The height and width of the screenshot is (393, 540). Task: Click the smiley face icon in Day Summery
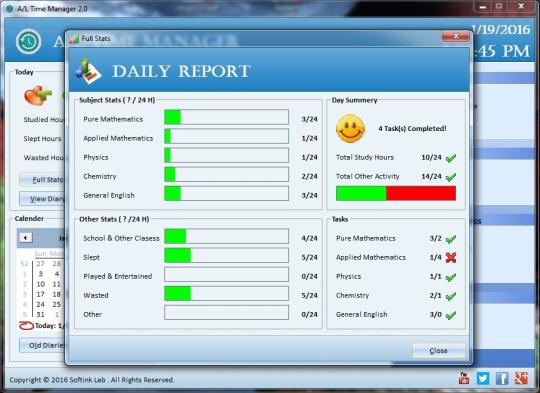350,129
